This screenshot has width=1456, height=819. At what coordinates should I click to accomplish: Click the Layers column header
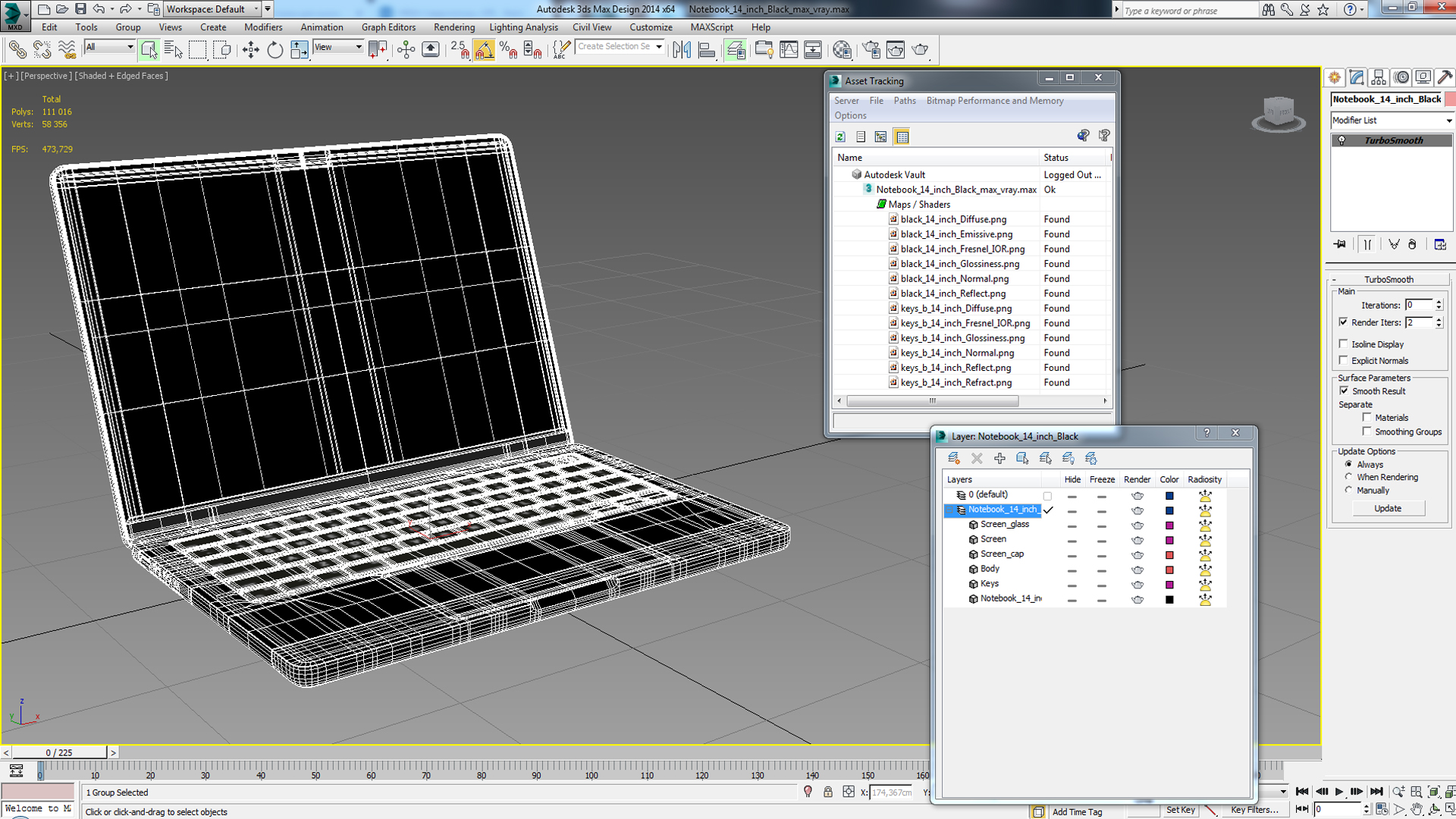point(991,479)
